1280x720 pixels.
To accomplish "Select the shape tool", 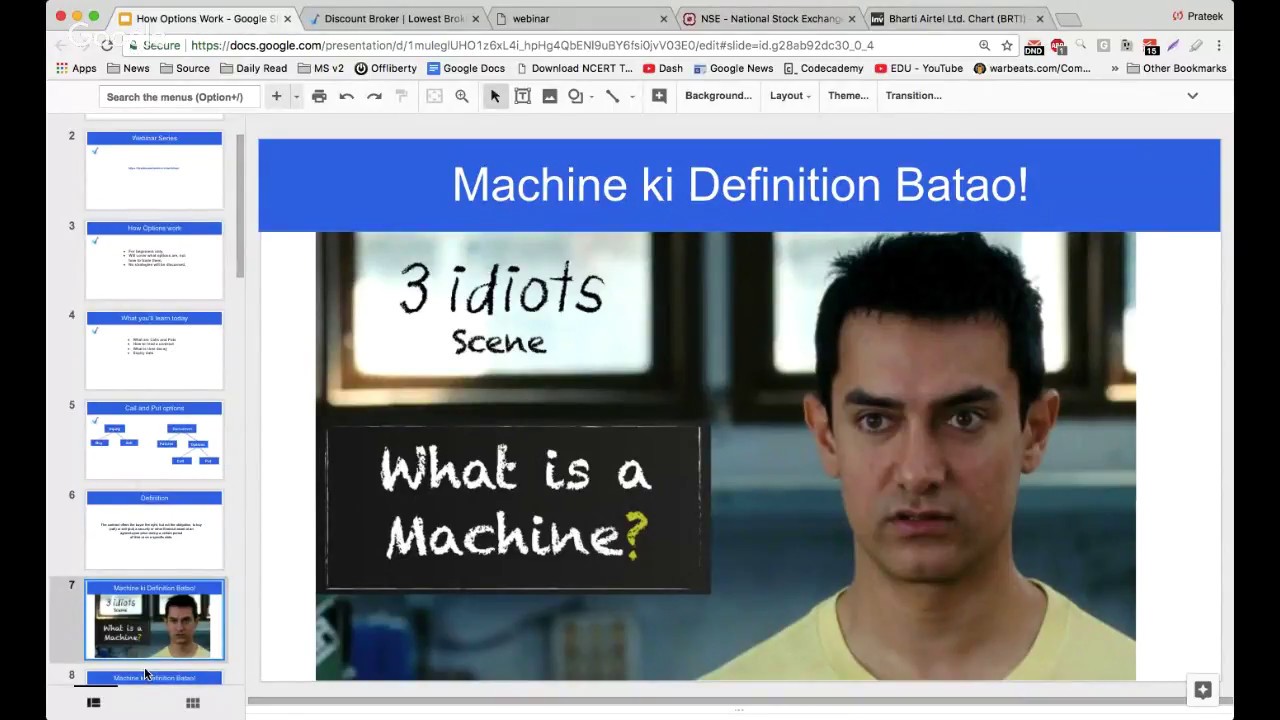I will click(575, 96).
